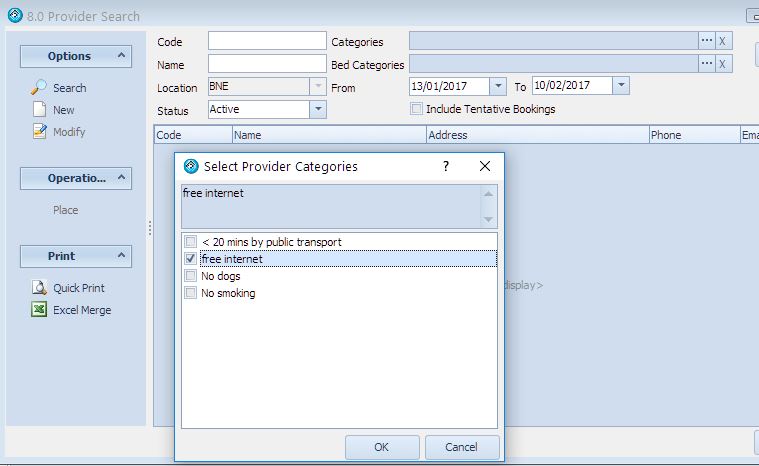
Task: Enable Include Tentative Bookings
Action: [x=417, y=109]
